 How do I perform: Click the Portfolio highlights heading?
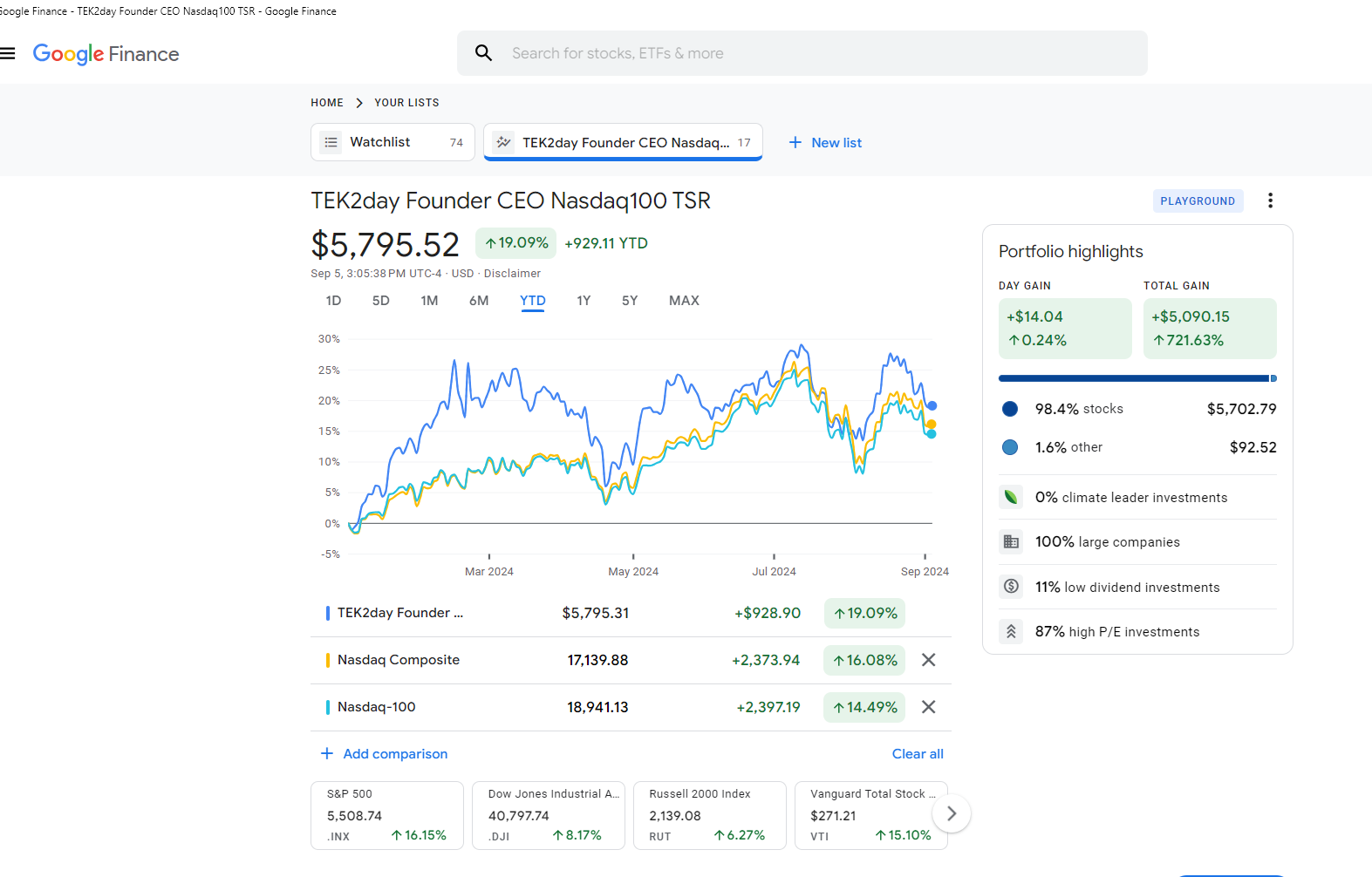click(x=1070, y=252)
